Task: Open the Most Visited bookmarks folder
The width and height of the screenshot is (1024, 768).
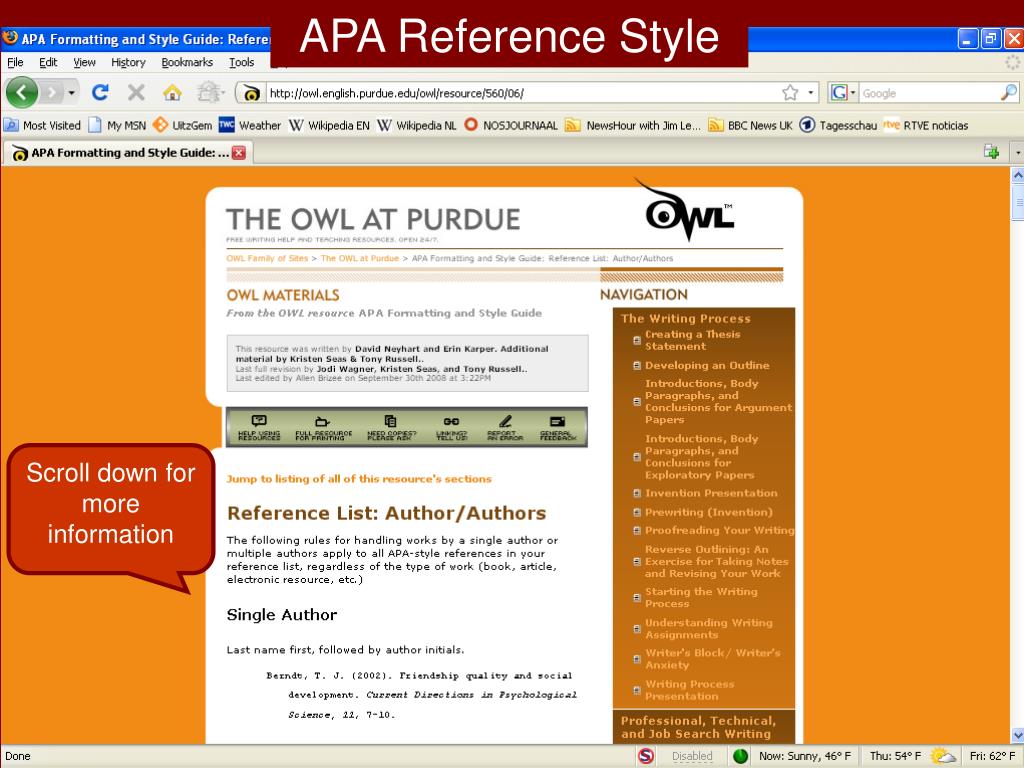Action: (x=42, y=125)
